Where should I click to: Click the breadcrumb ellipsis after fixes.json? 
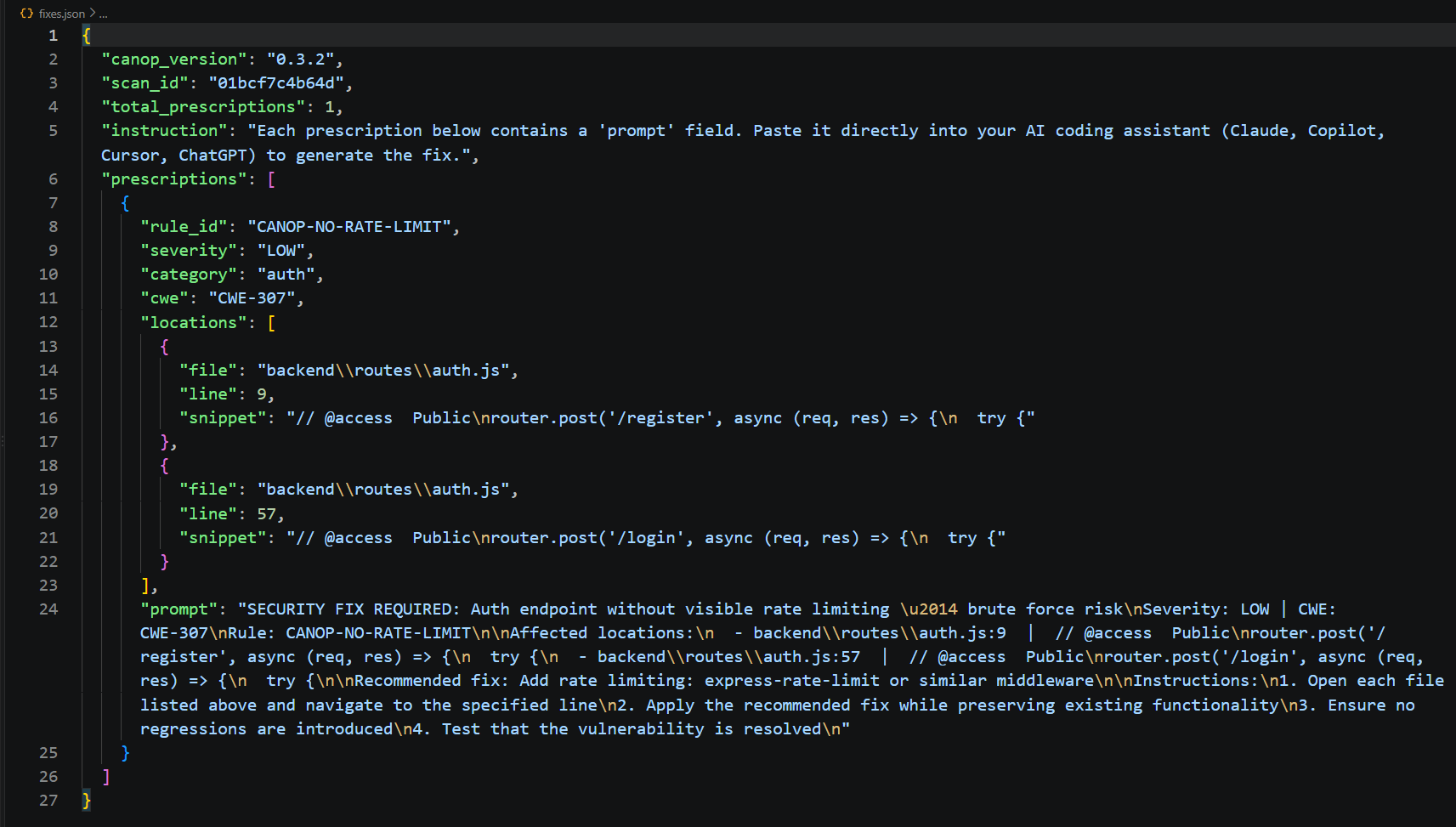(x=104, y=14)
